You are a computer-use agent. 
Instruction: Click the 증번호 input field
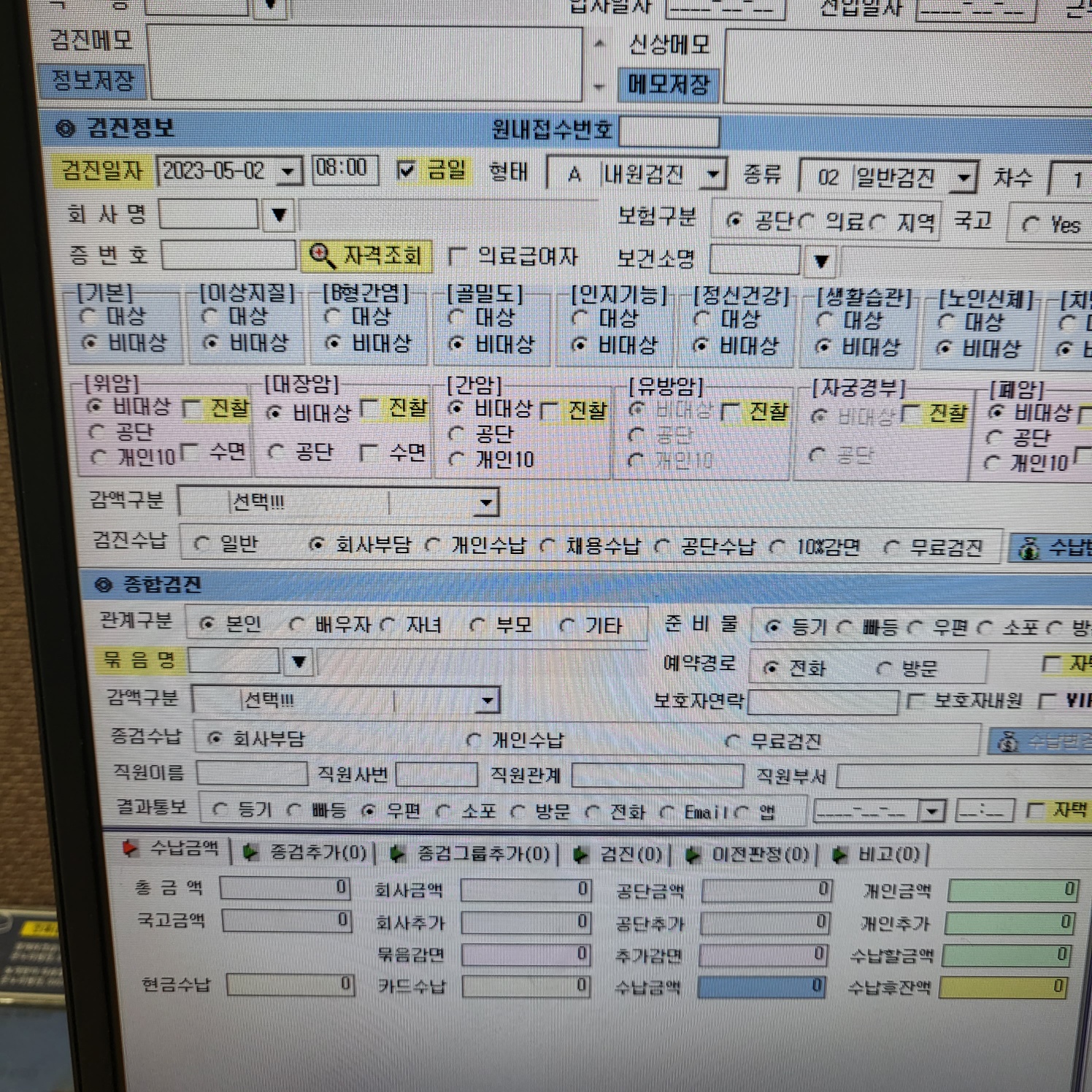pyautogui.click(x=228, y=256)
